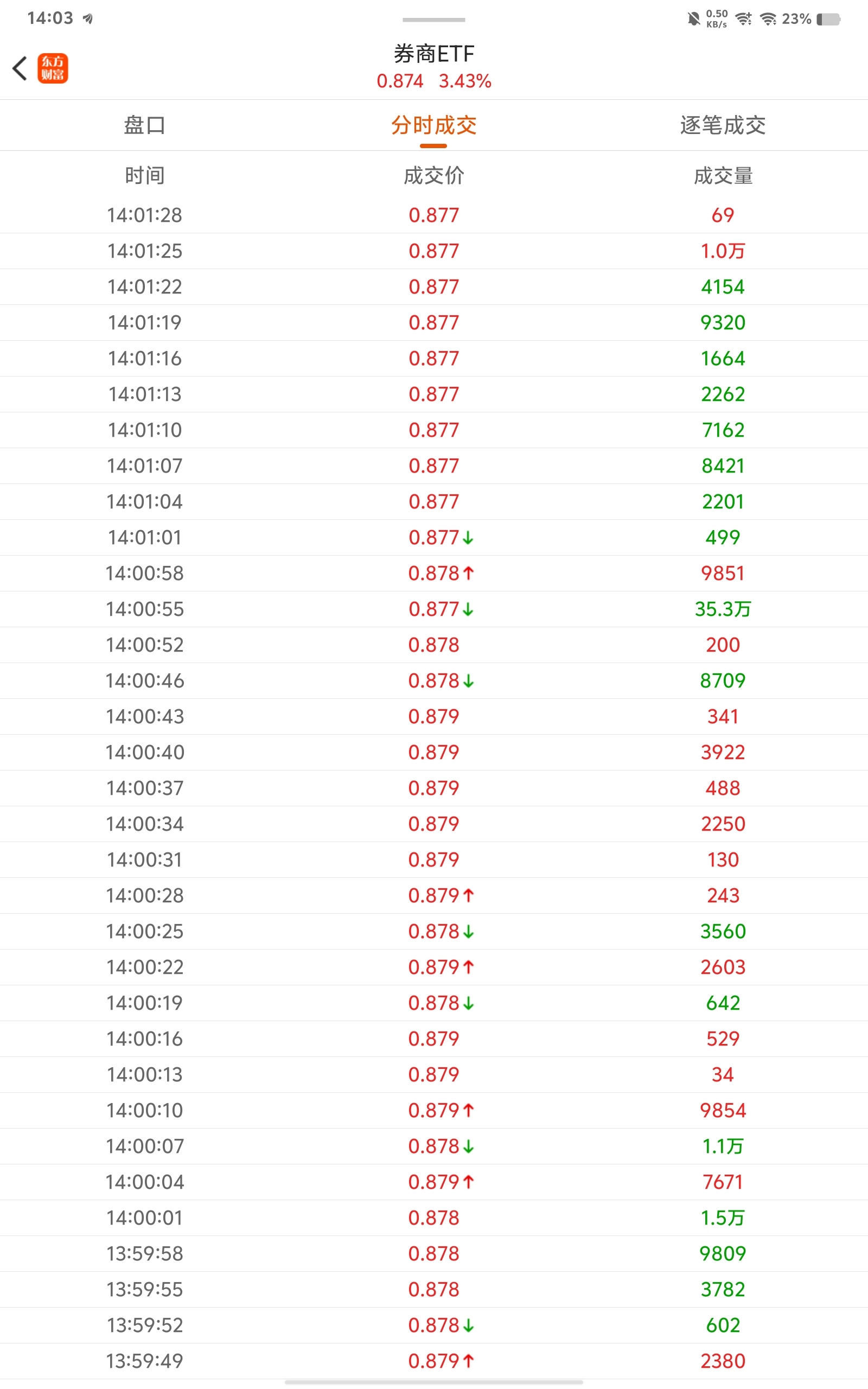The height and width of the screenshot is (1389, 868).
Task: Tap the muted notification bell icon
Action: 693,19
